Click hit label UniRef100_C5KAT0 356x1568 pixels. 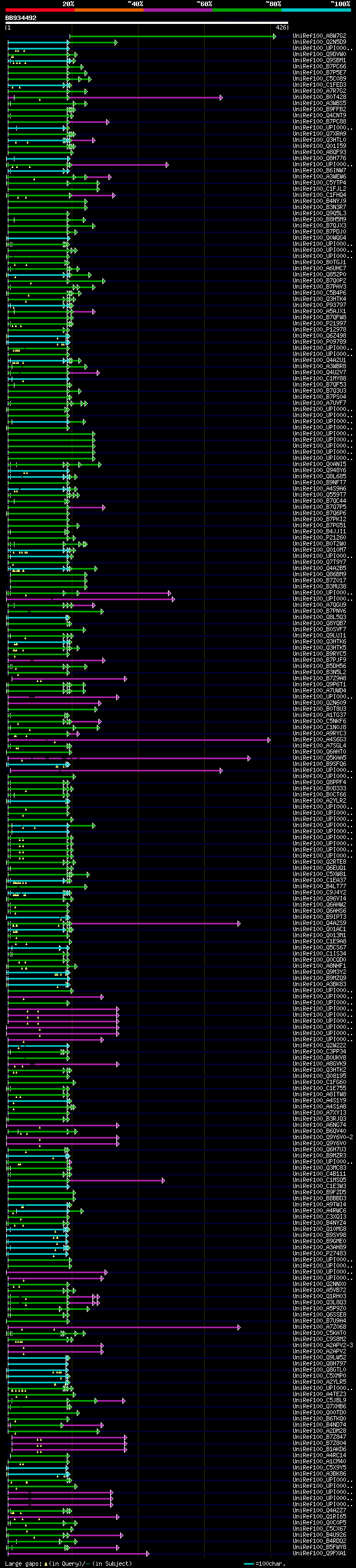click(x=319, y=1333)
